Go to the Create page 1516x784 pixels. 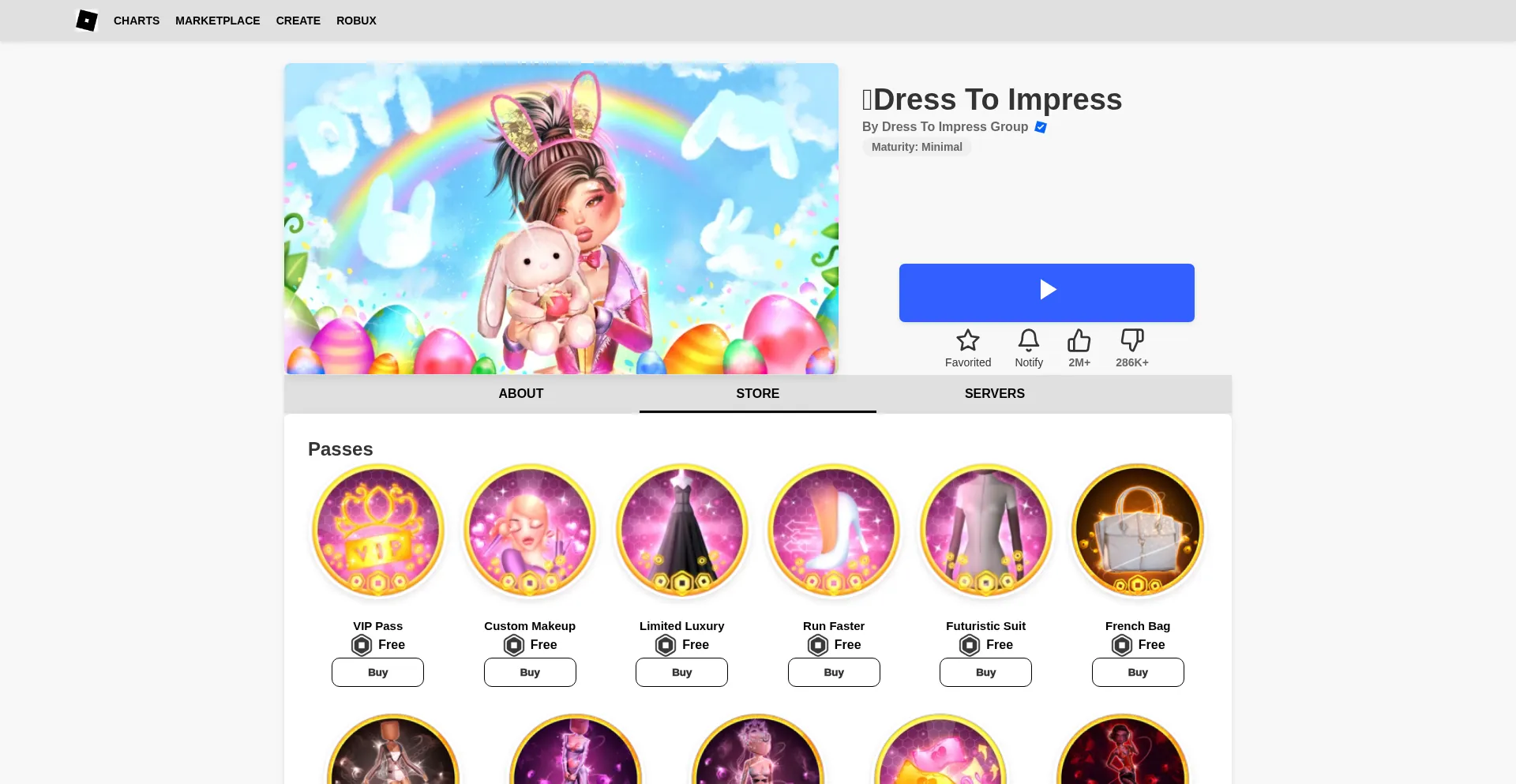(x=298, y=21)
